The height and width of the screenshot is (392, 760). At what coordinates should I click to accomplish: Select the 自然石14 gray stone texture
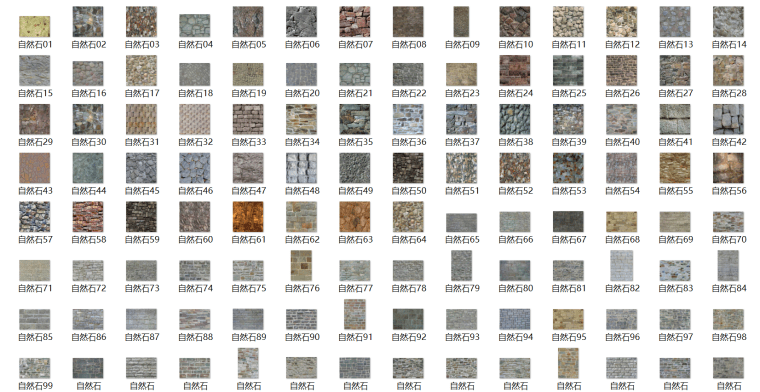point(728,22)
